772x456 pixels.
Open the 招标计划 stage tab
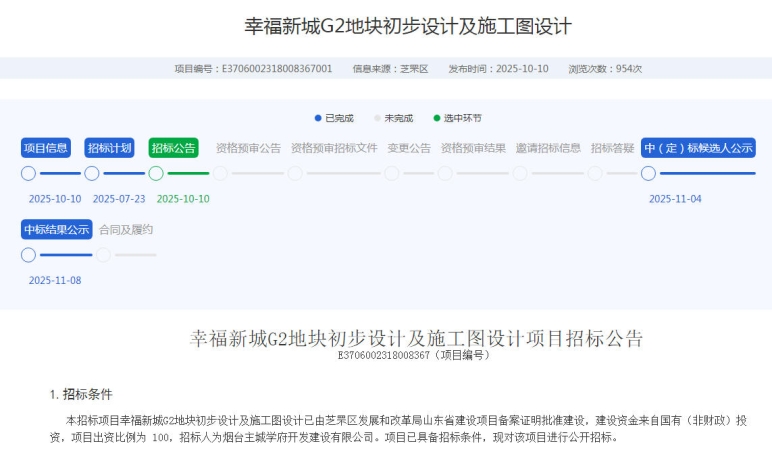click(x=110, y=148)
